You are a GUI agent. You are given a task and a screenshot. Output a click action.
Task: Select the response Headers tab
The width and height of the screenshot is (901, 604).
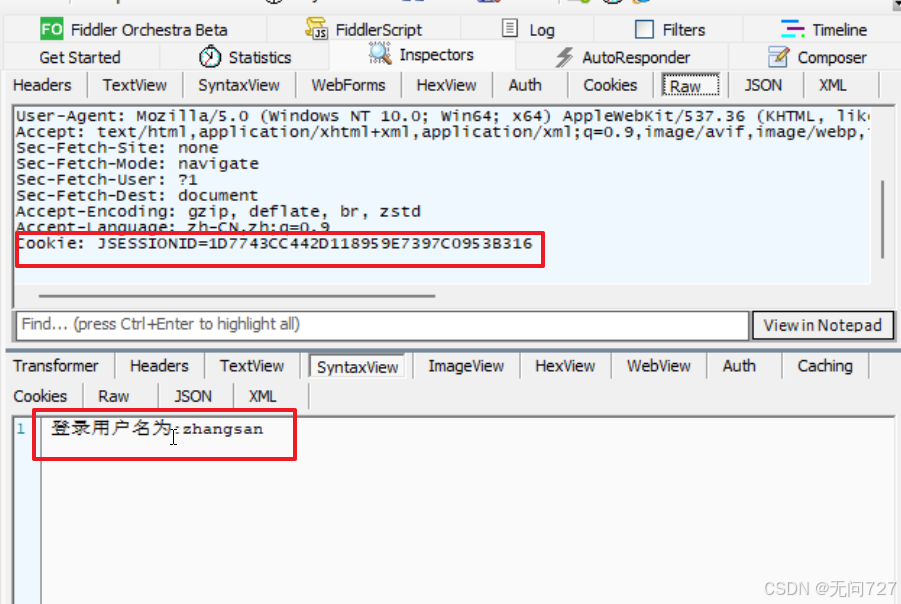(159, 366)
